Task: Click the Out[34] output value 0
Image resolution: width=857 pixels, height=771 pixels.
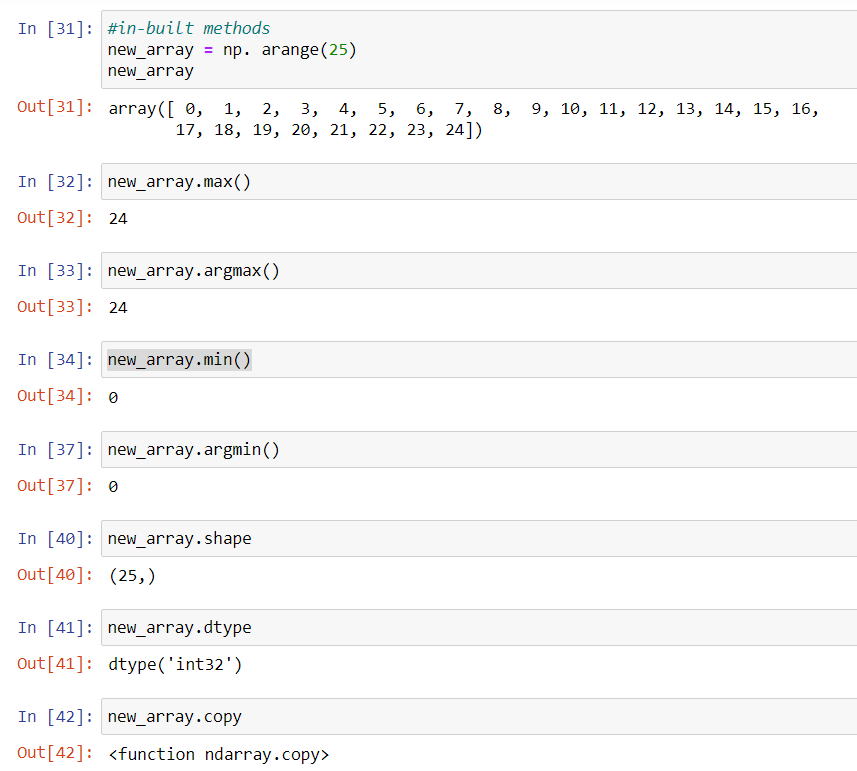Action: (113, 397)
